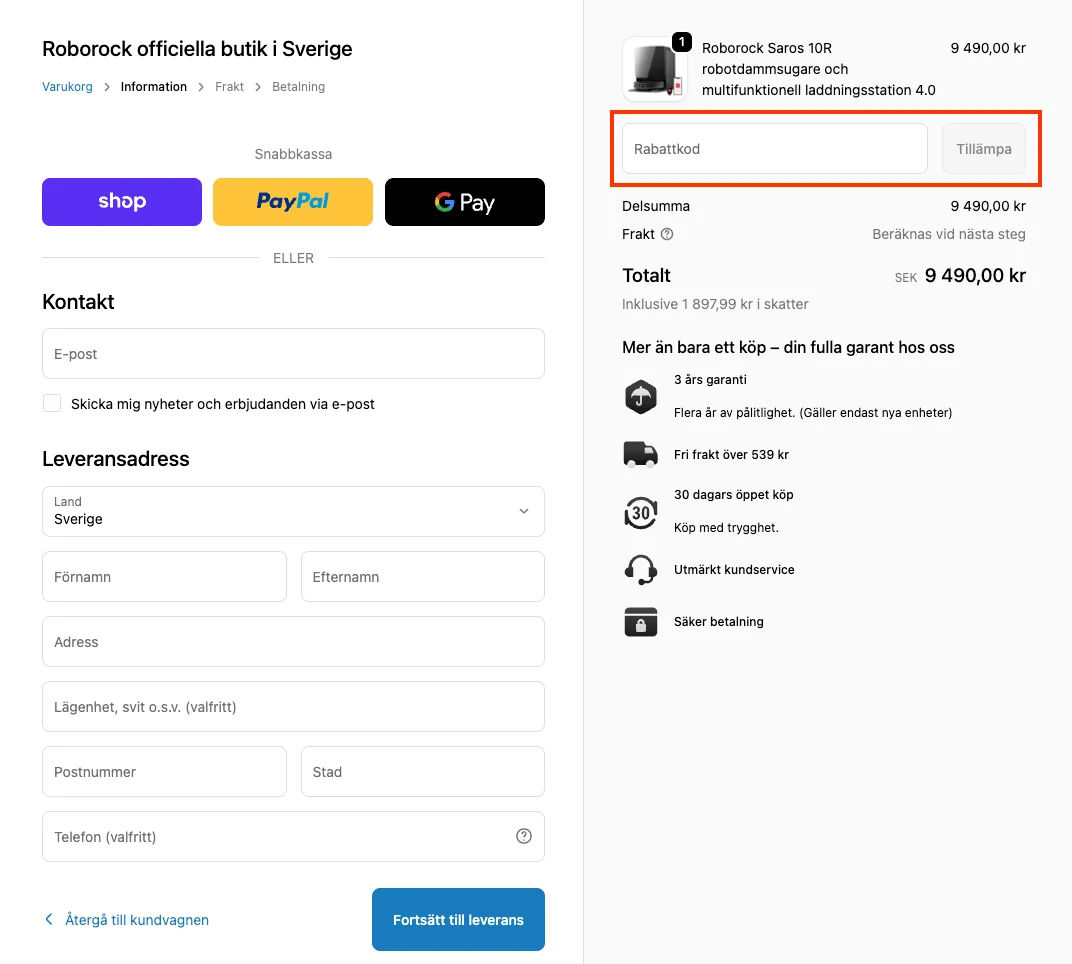Click the 30 dagars öppet köp icon
1072x964 pixels.
(x=641, y=511)
